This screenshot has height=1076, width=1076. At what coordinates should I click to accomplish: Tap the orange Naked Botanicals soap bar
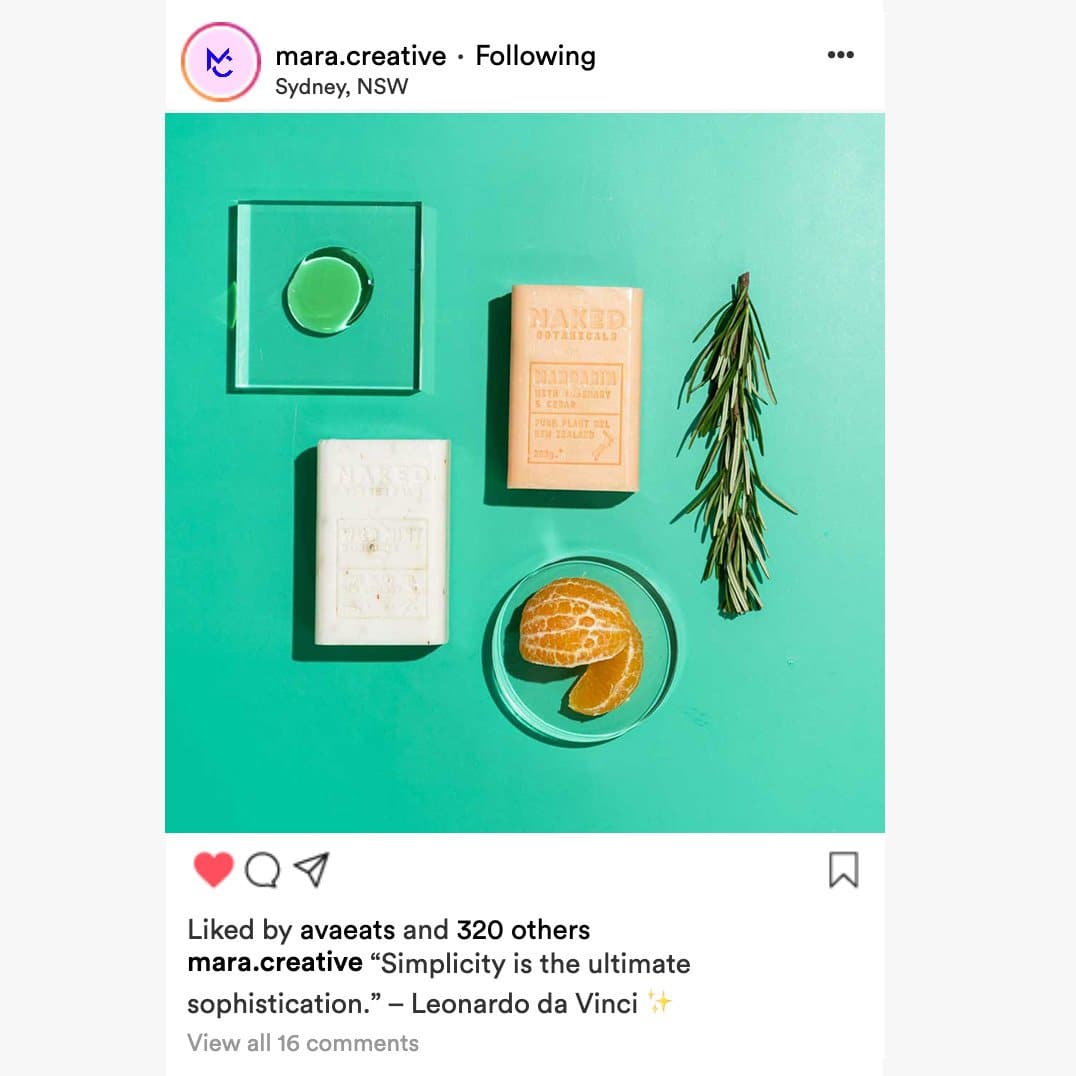point(574,388)
